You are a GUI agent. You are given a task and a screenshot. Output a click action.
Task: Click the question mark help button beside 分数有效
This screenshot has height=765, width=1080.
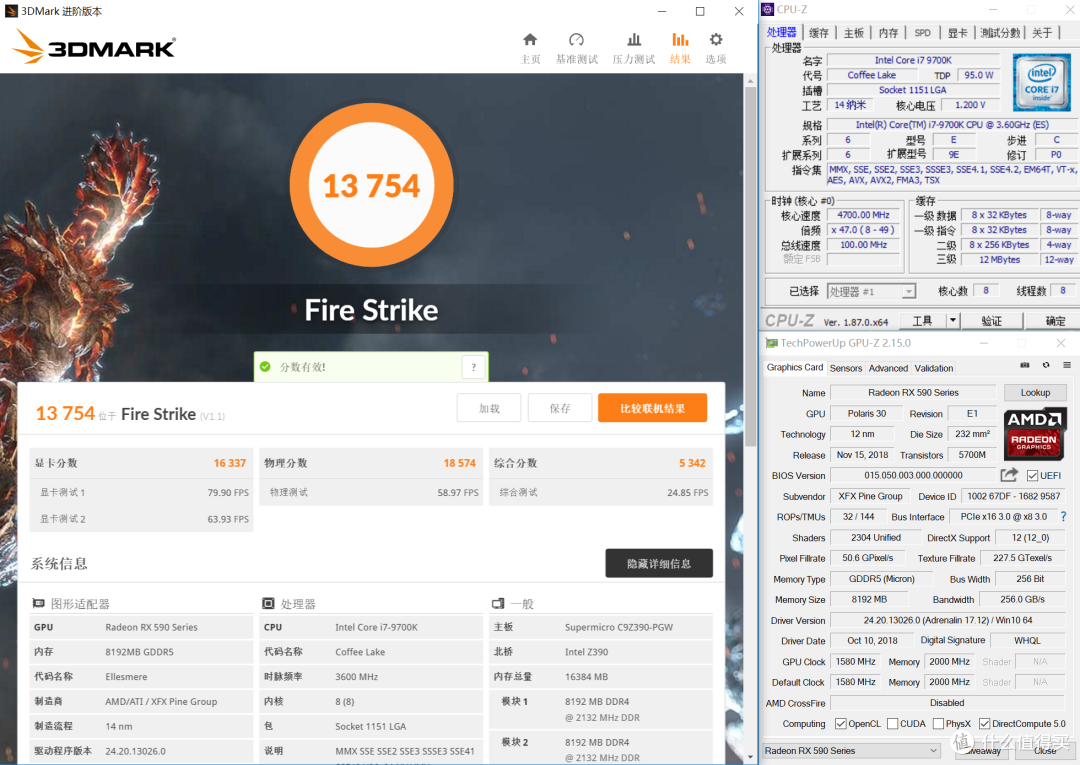coord(473,367)
